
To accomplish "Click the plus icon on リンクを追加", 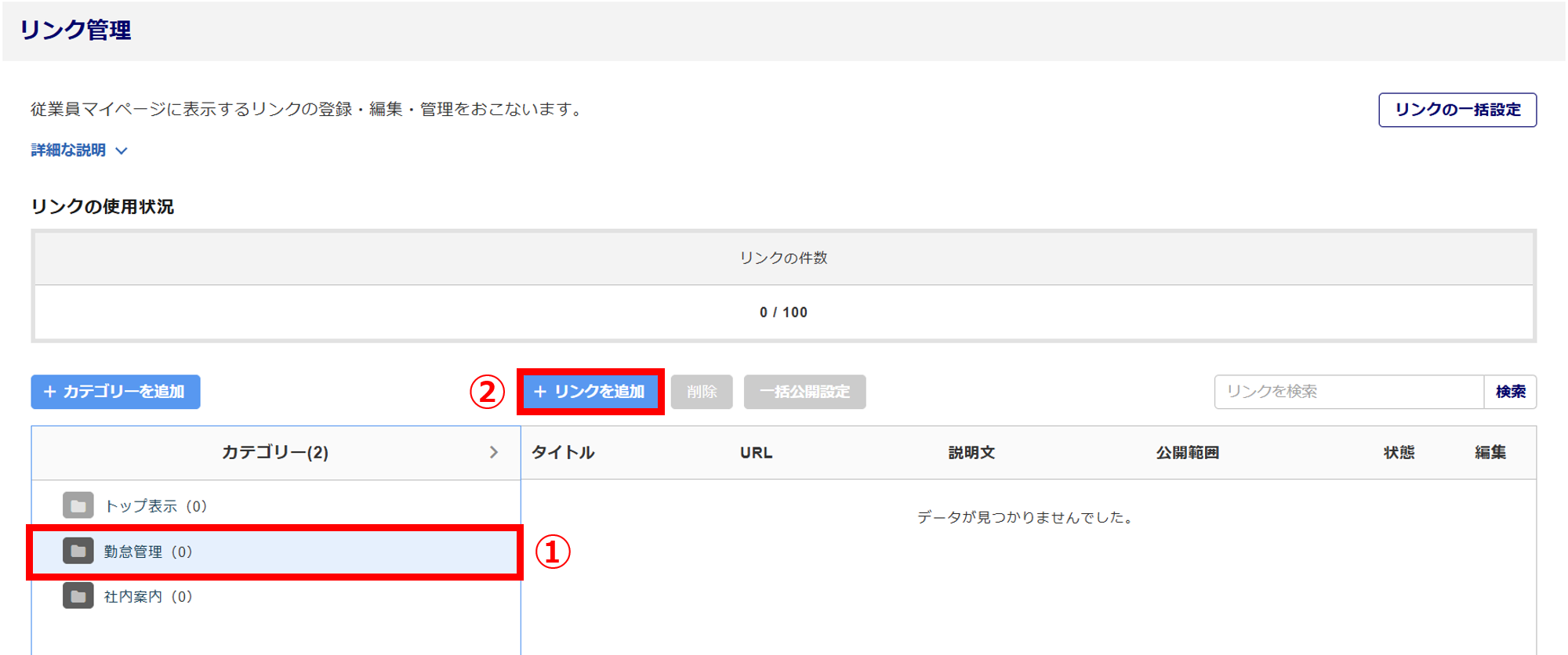I will 540,392.
